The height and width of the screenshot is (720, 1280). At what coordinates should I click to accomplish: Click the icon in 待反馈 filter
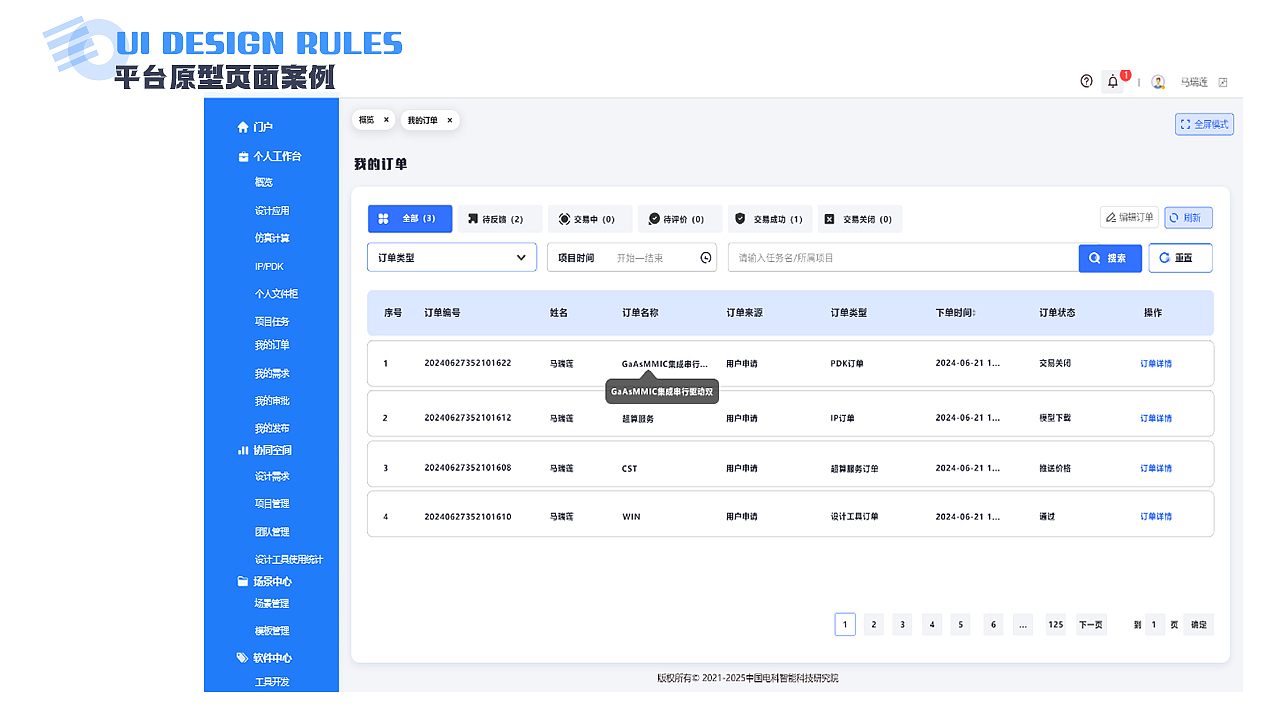(x=473, y=219)
